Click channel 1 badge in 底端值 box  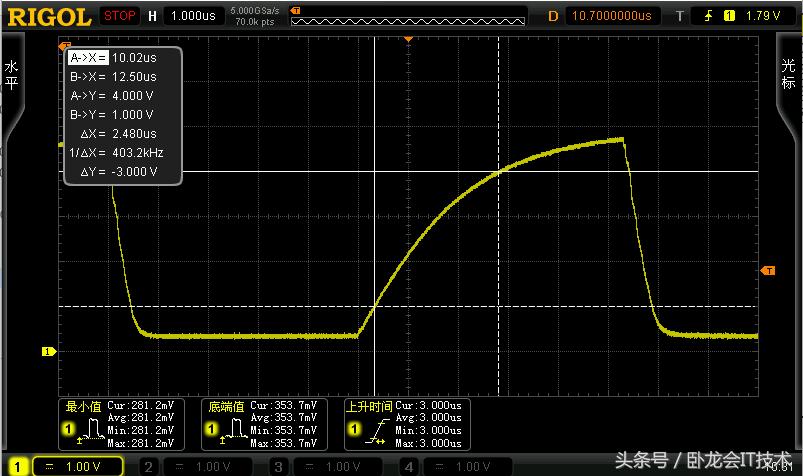(x=211, y=428)
